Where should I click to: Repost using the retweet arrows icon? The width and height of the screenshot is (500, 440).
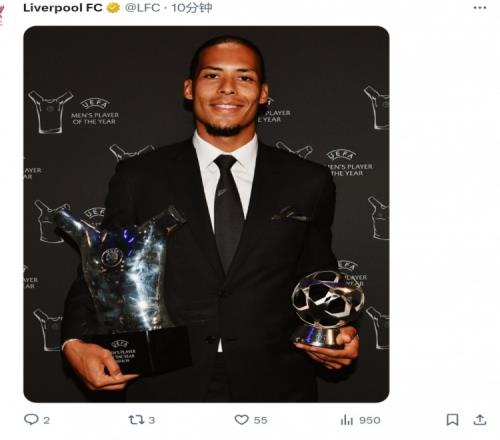(136, 420)
